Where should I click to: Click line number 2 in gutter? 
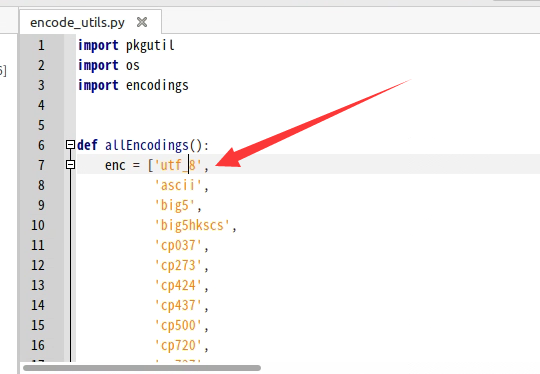(x=41, y=65)
